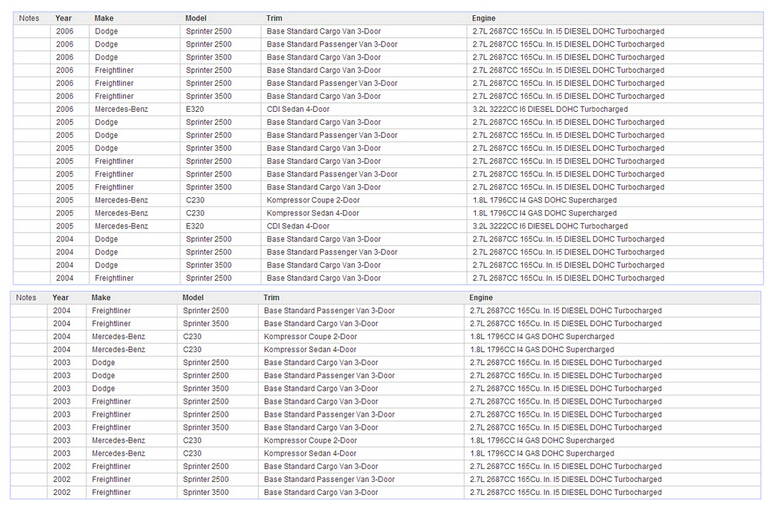Click 'Kompressor Sedan 4-Door' in the 2004 row

[x=310, y=350]
